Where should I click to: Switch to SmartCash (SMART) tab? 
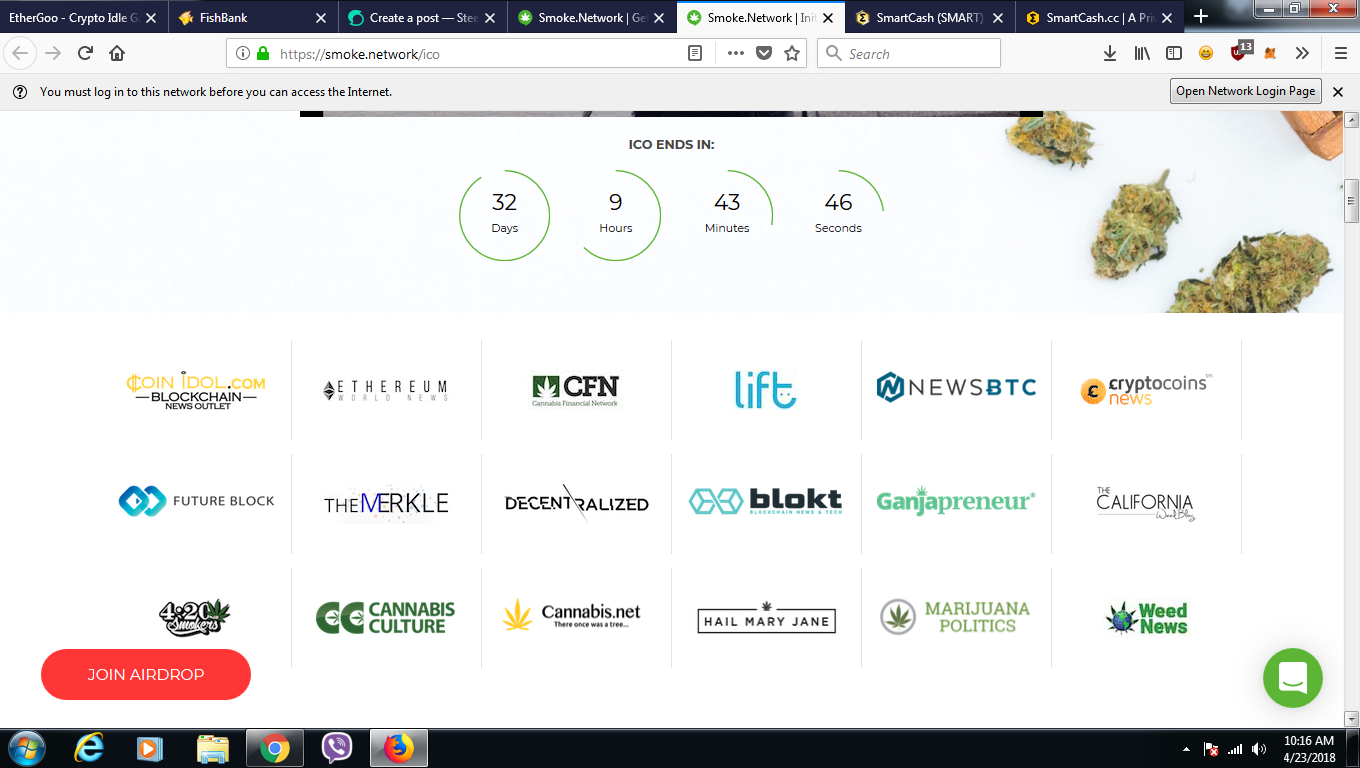point(929,17)
